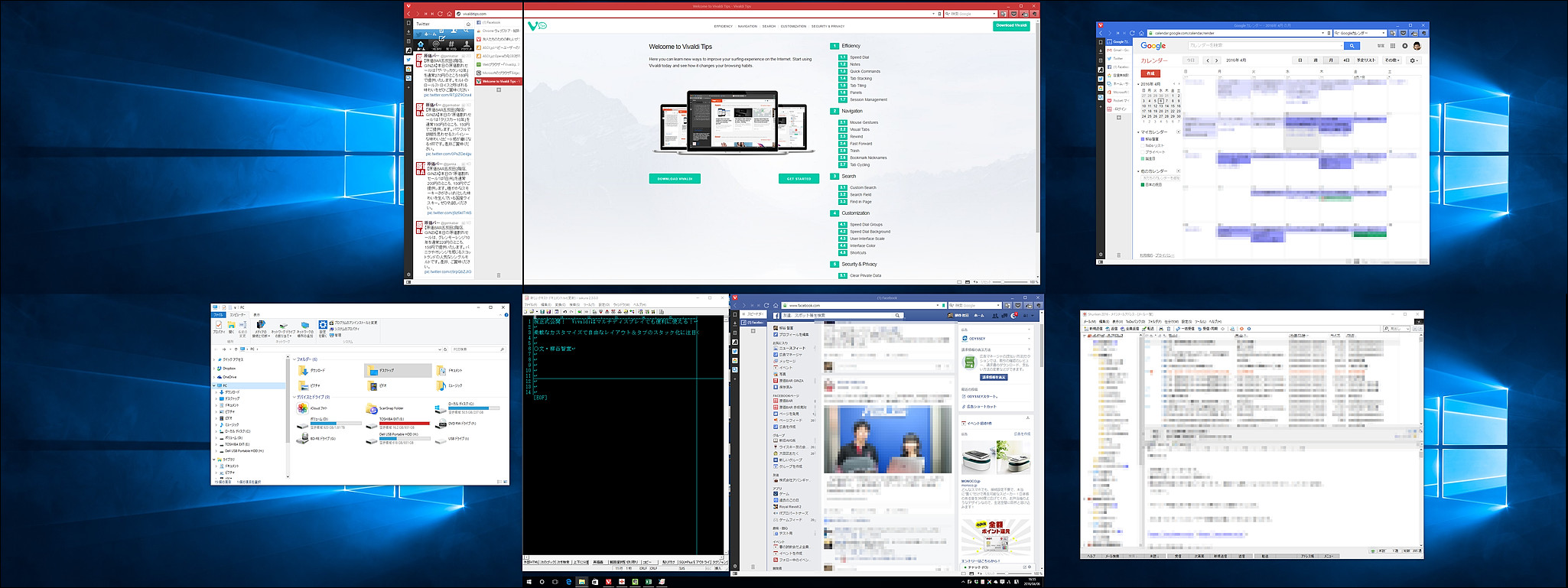Open the closed tabs trash in Vivaldi Tips window

tap(499, 275)
